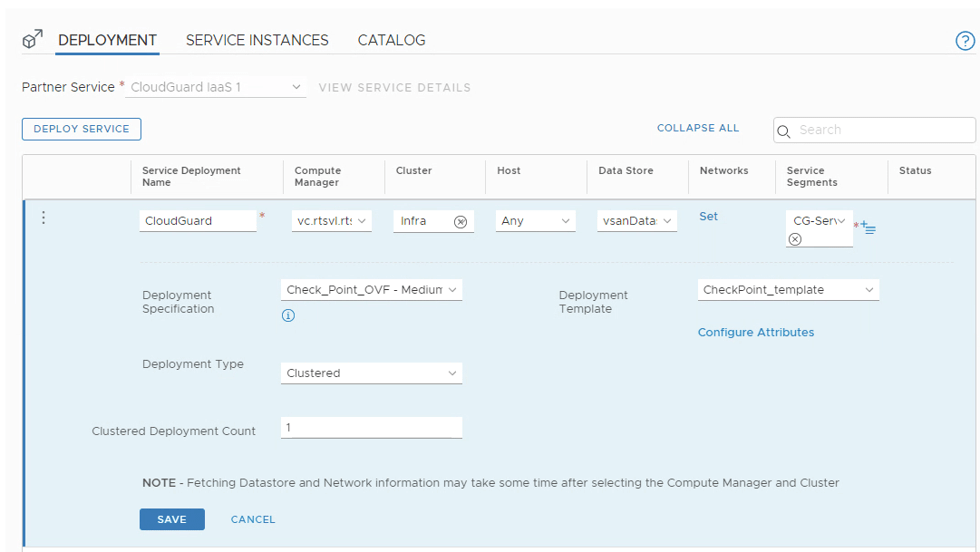Open the row actions three-dot menu

(43, 218)
